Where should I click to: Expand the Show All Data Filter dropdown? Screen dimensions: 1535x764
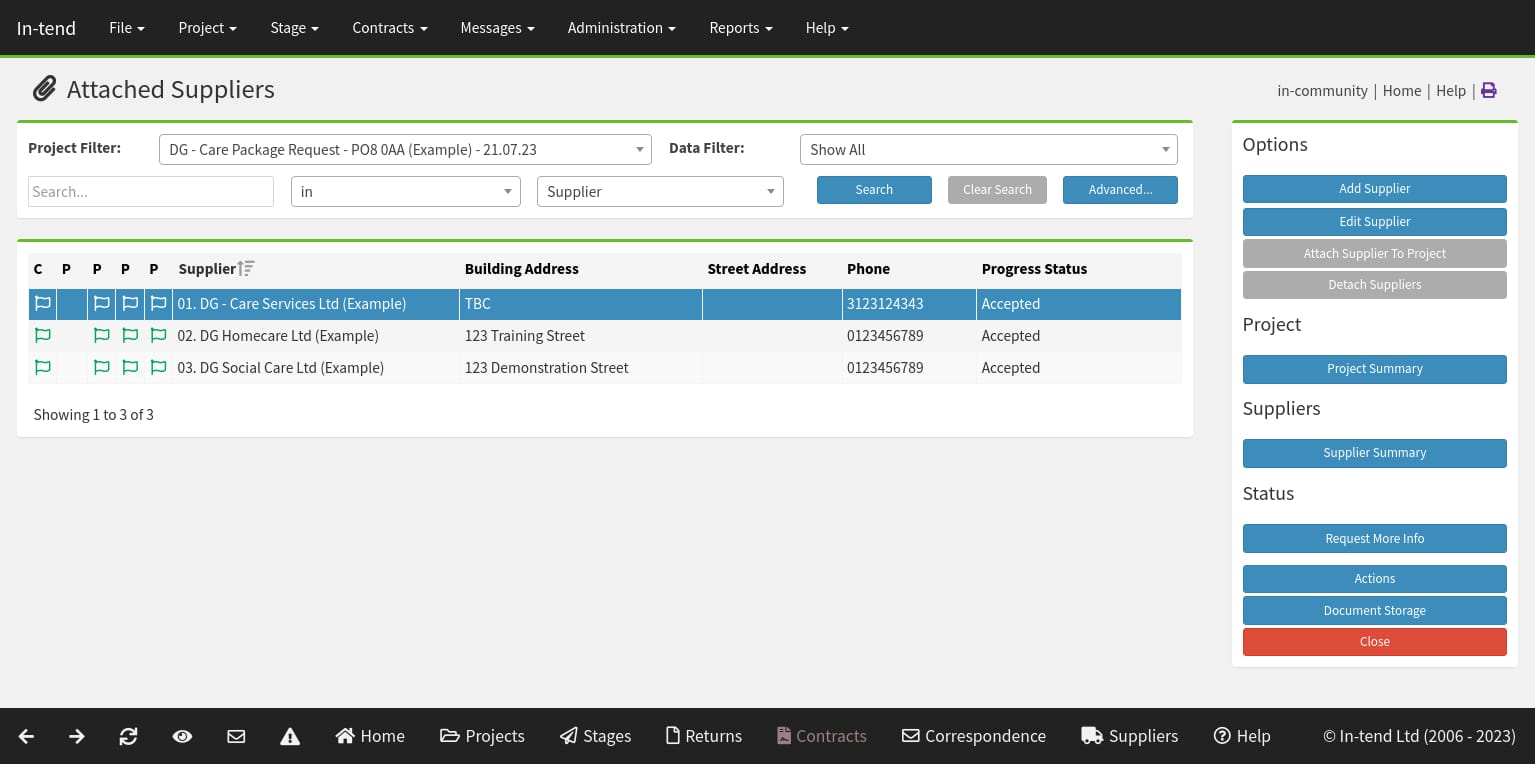988,149
